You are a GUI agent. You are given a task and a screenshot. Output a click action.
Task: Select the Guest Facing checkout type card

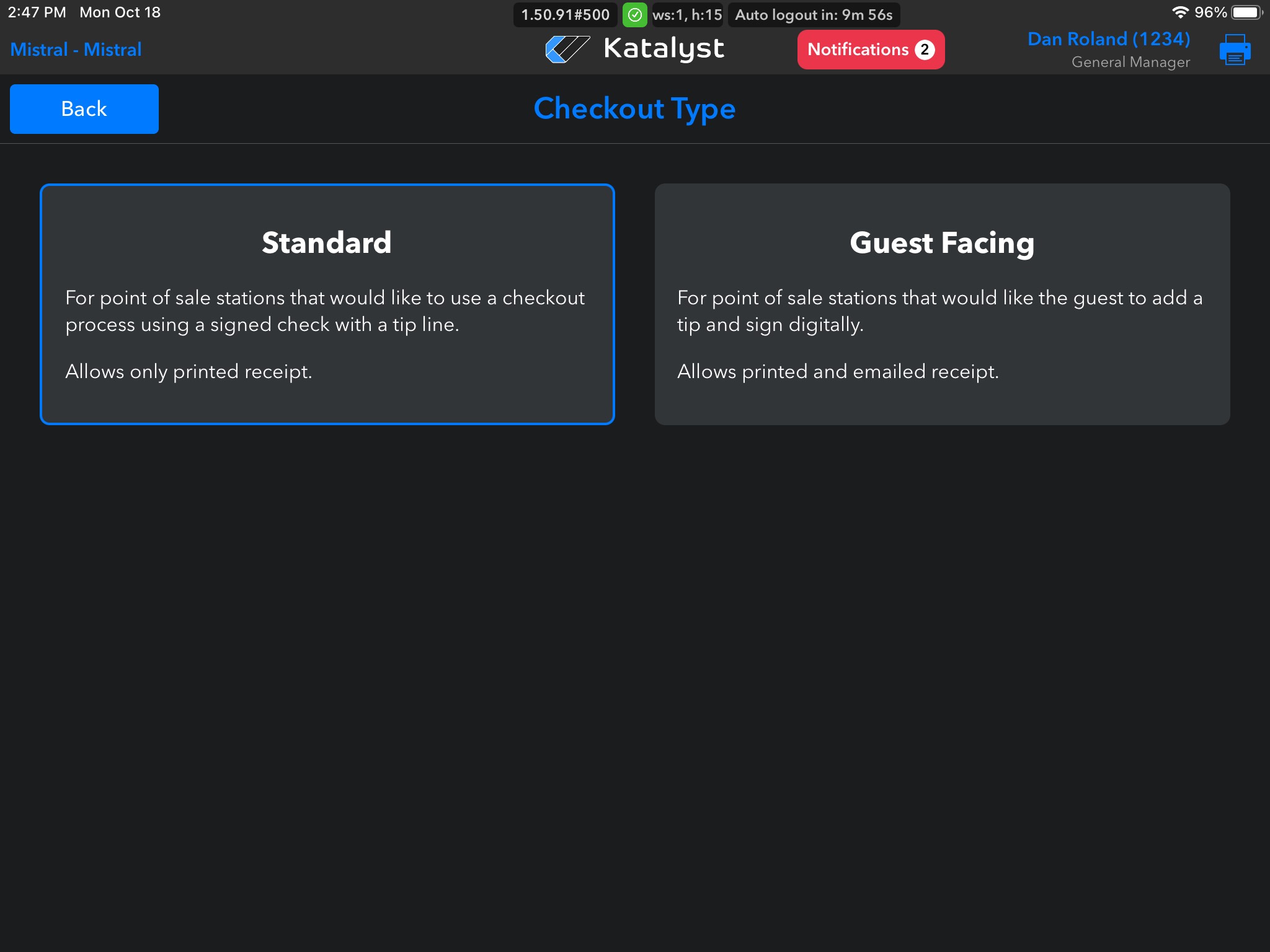pos(942,304)
